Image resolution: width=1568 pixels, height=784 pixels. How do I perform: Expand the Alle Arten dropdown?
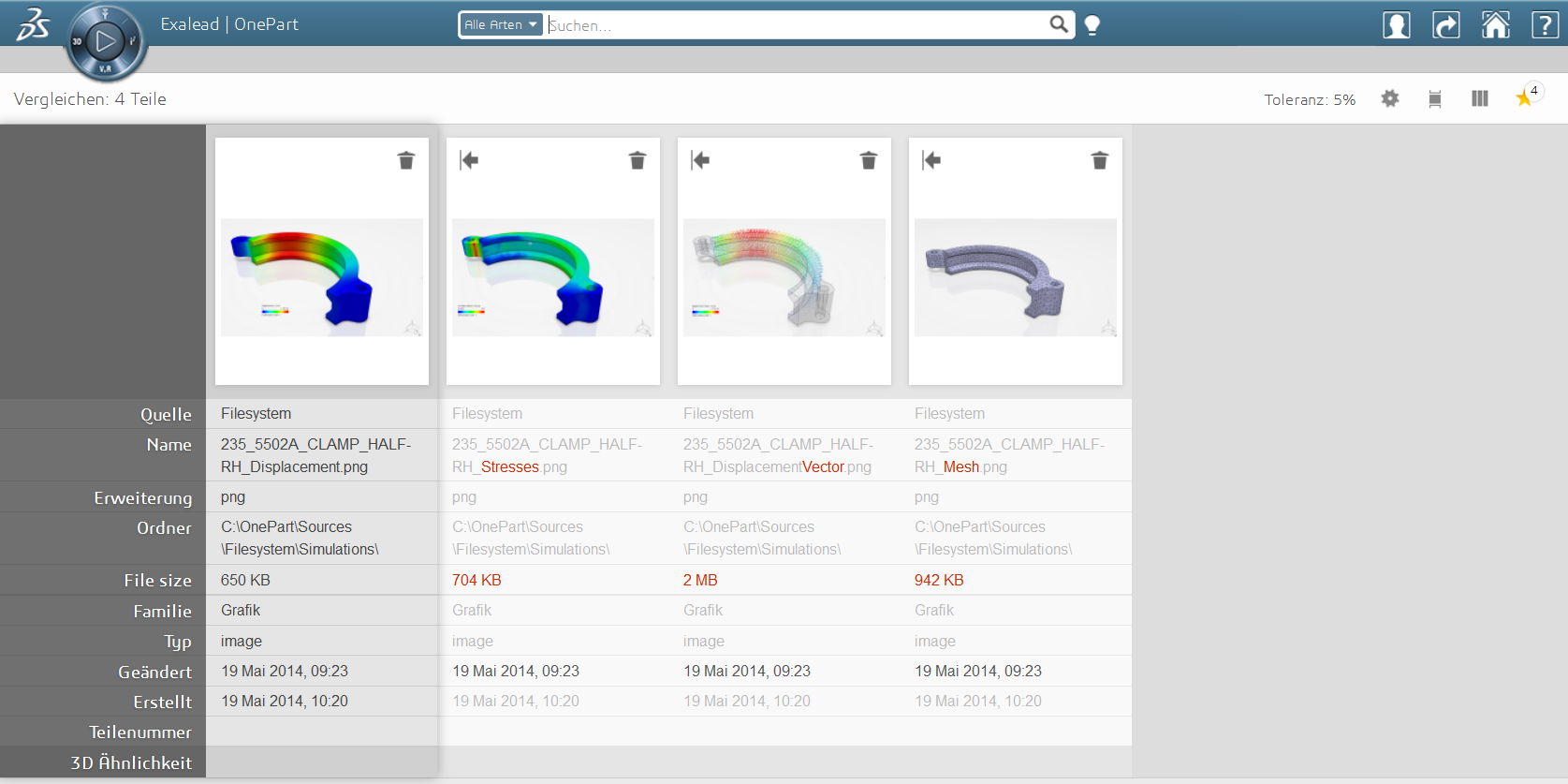tap(501, 25)
